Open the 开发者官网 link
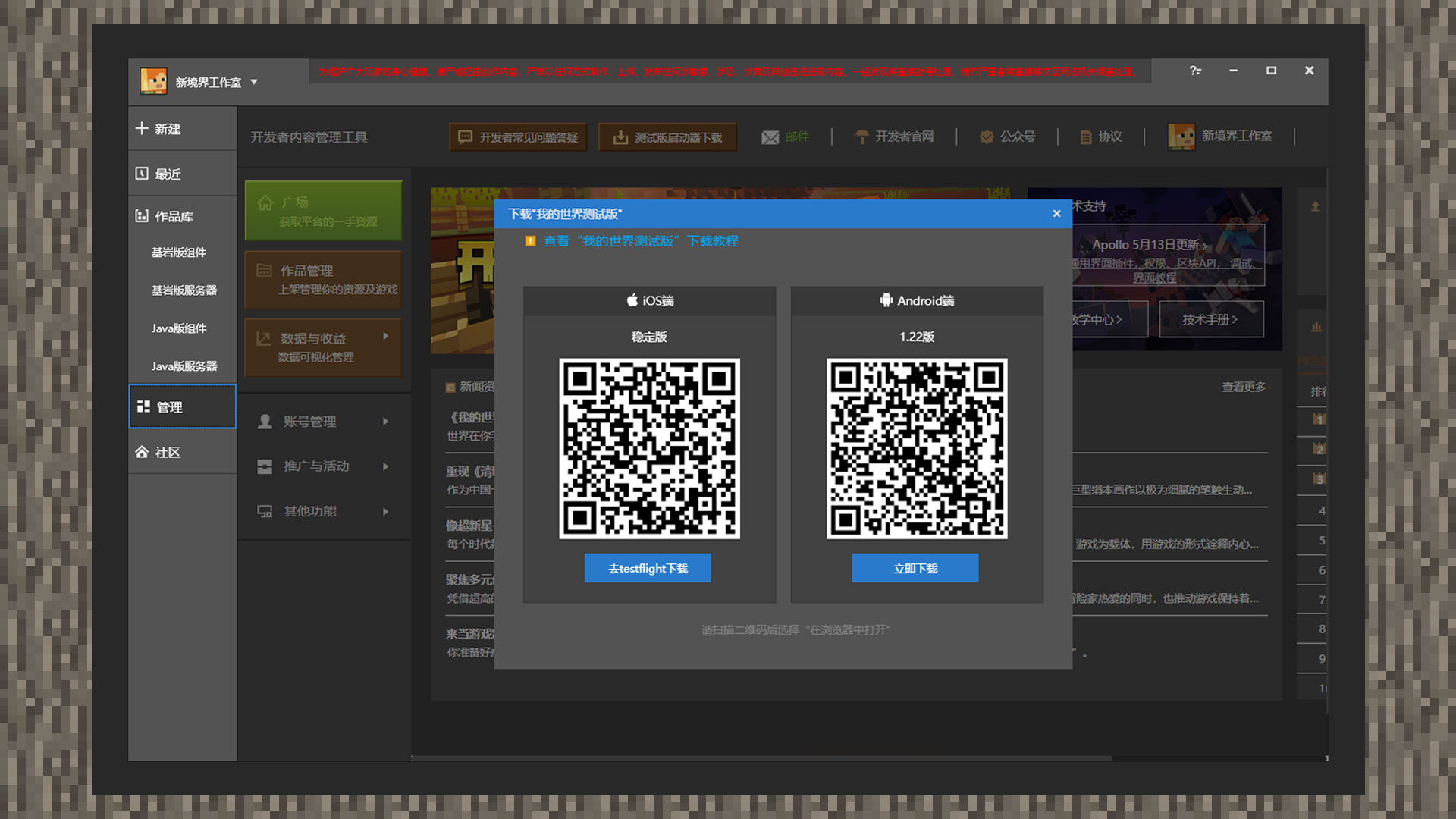This screenshot has width=1456, height=819. tap(894, 136)
